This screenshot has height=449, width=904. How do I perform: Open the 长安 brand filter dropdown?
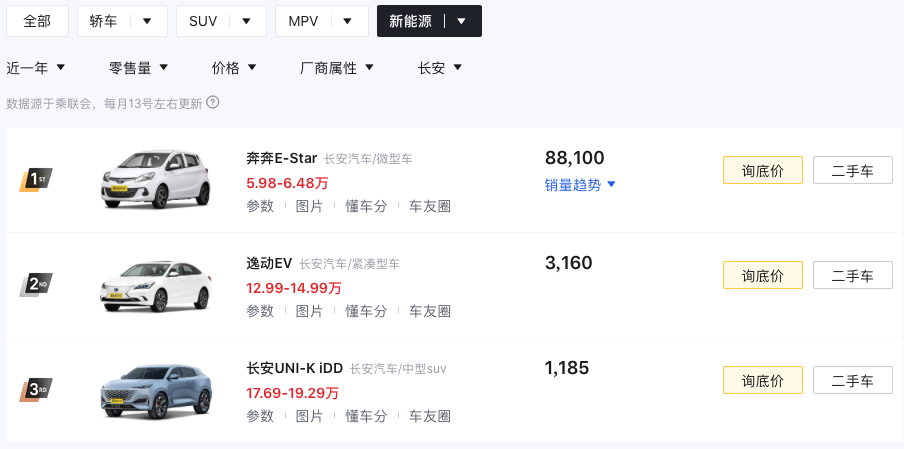(x=440, y=68)
